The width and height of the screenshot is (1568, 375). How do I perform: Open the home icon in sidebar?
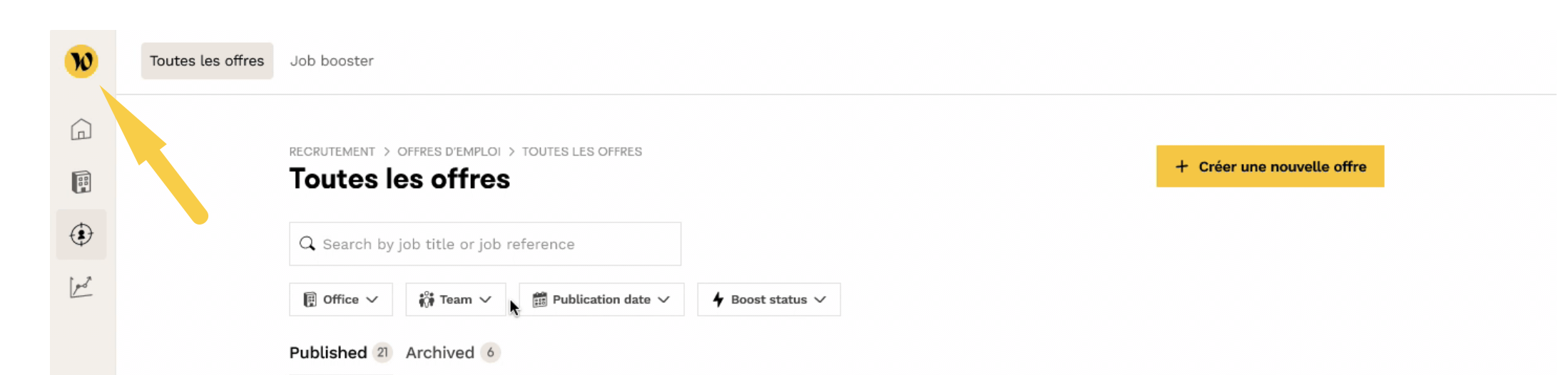pyautogui.click(x=81, y=130)
